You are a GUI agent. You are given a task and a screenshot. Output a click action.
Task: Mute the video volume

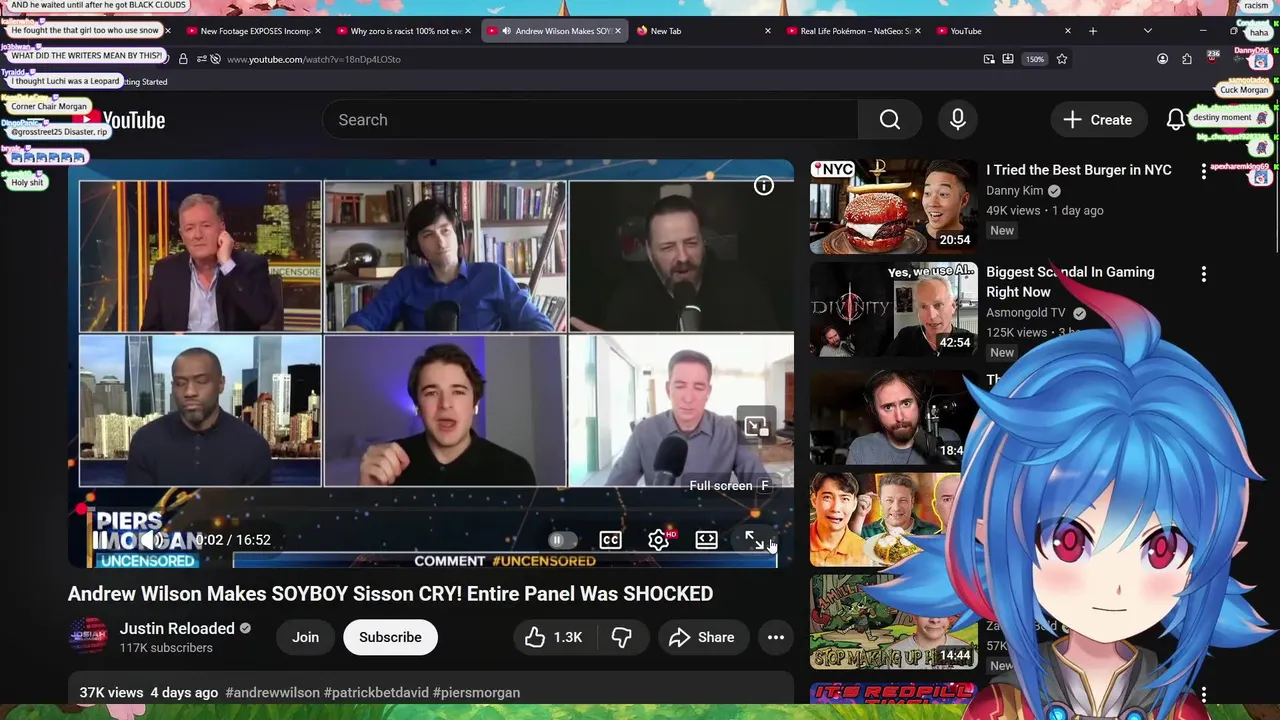[x=153, y=540]
